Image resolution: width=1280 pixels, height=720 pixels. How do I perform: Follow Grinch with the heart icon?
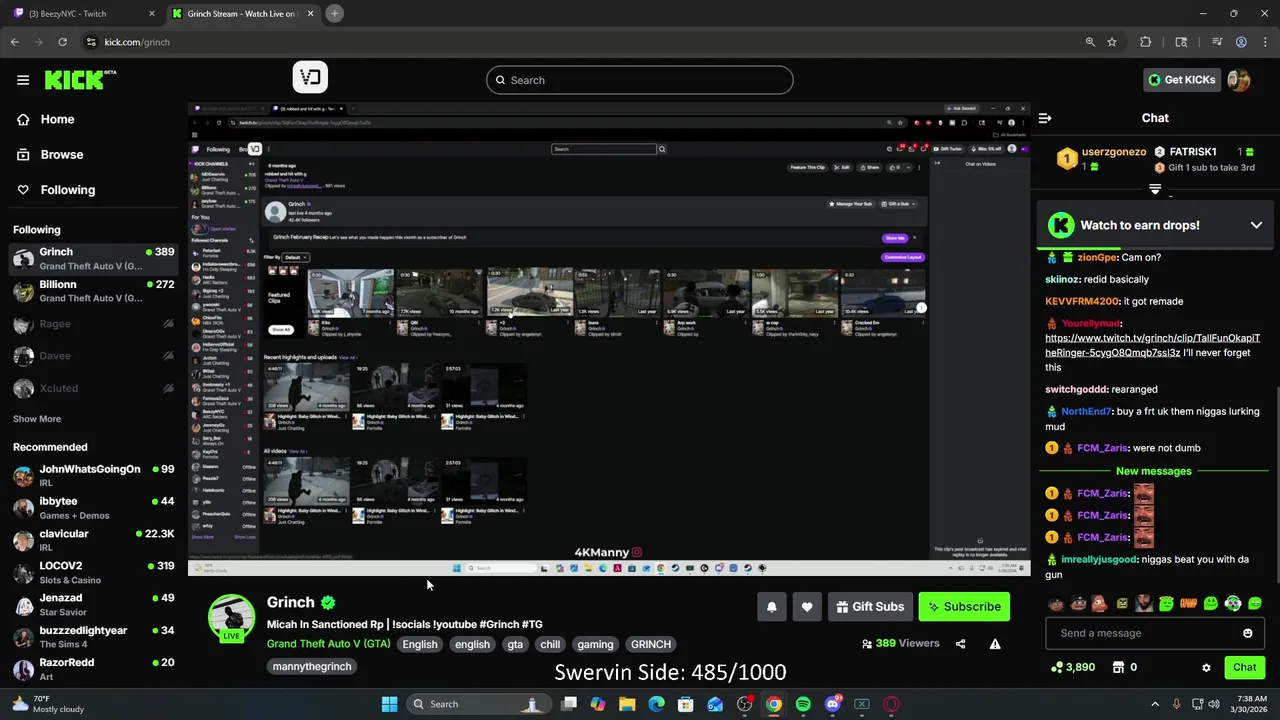coord(807,606)
